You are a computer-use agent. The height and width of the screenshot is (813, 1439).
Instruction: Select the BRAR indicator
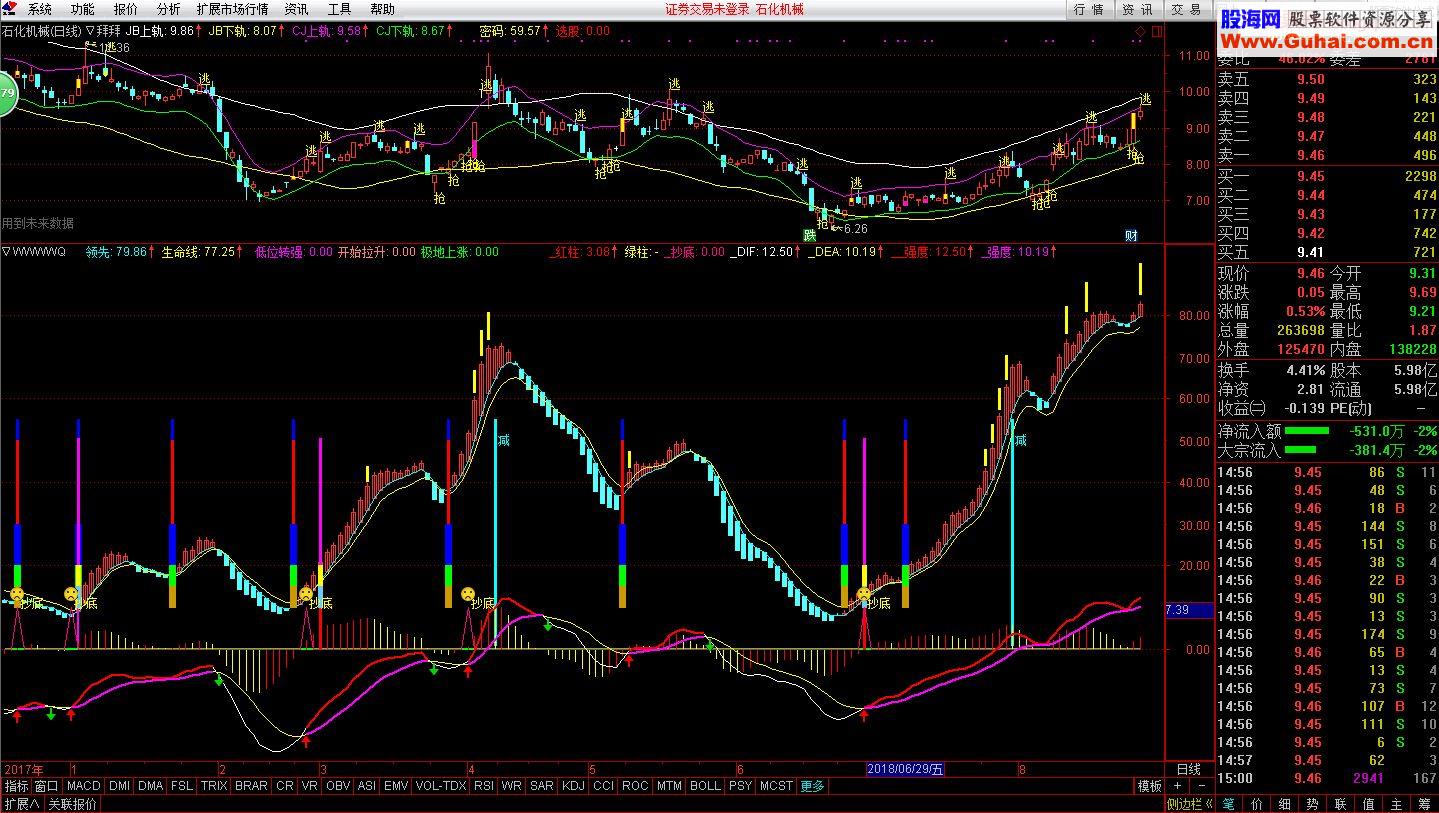click(251, 786)
